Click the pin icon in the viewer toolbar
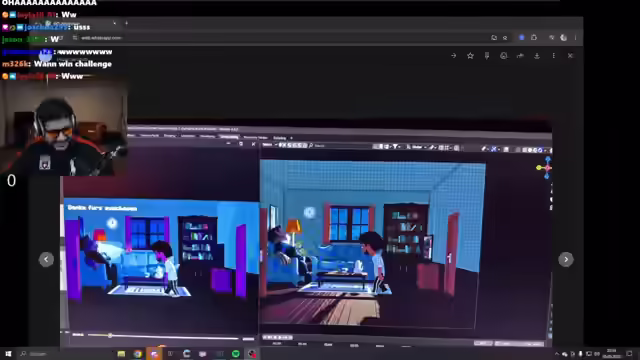The image size is (640, 360). [x=487, y=56]
